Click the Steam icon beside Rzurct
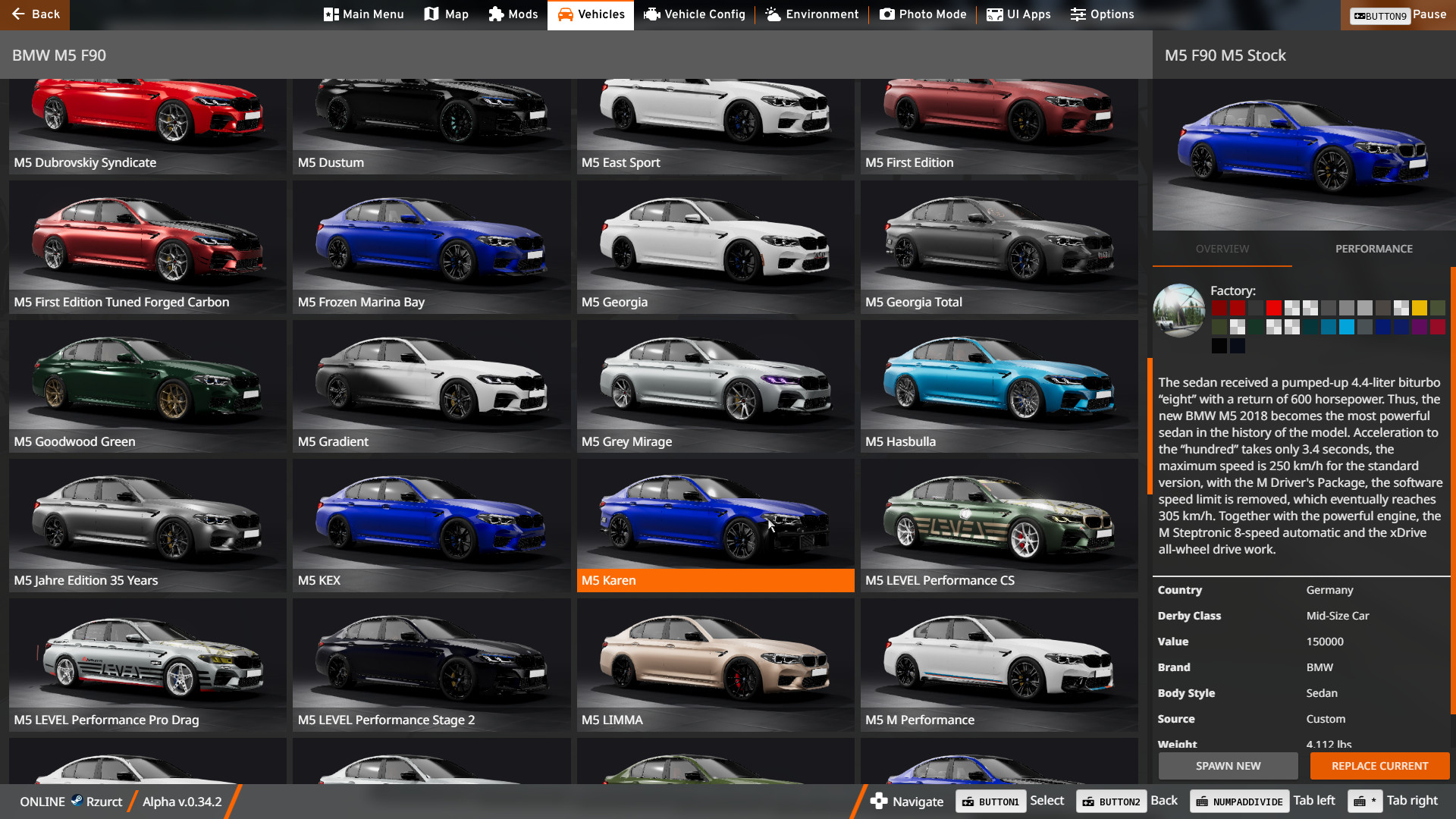The width and height of the screenshot is (1456, 819). point(77,801)
